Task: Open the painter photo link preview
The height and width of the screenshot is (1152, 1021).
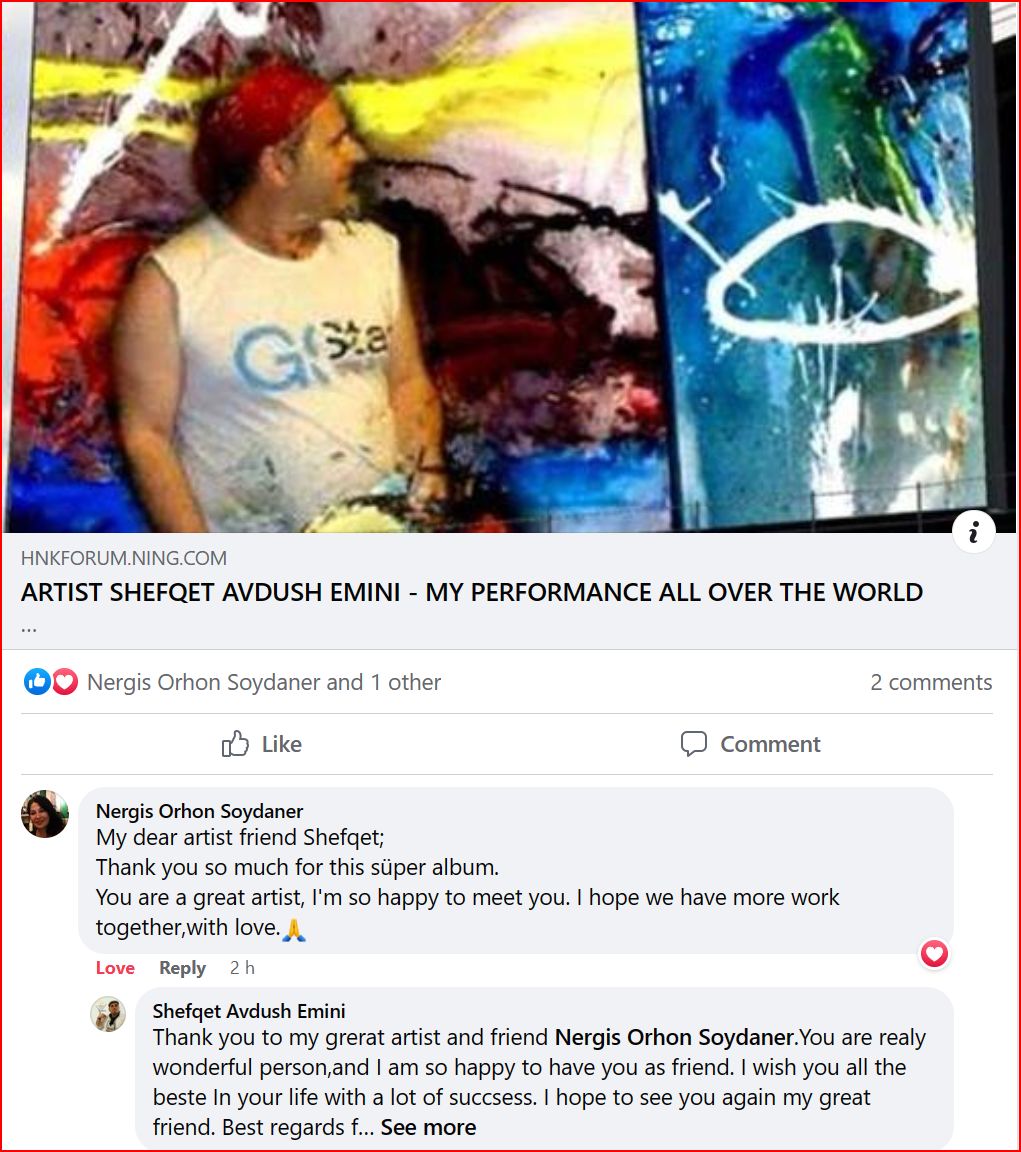Action: pyautogui.click(x=510, y=267)
